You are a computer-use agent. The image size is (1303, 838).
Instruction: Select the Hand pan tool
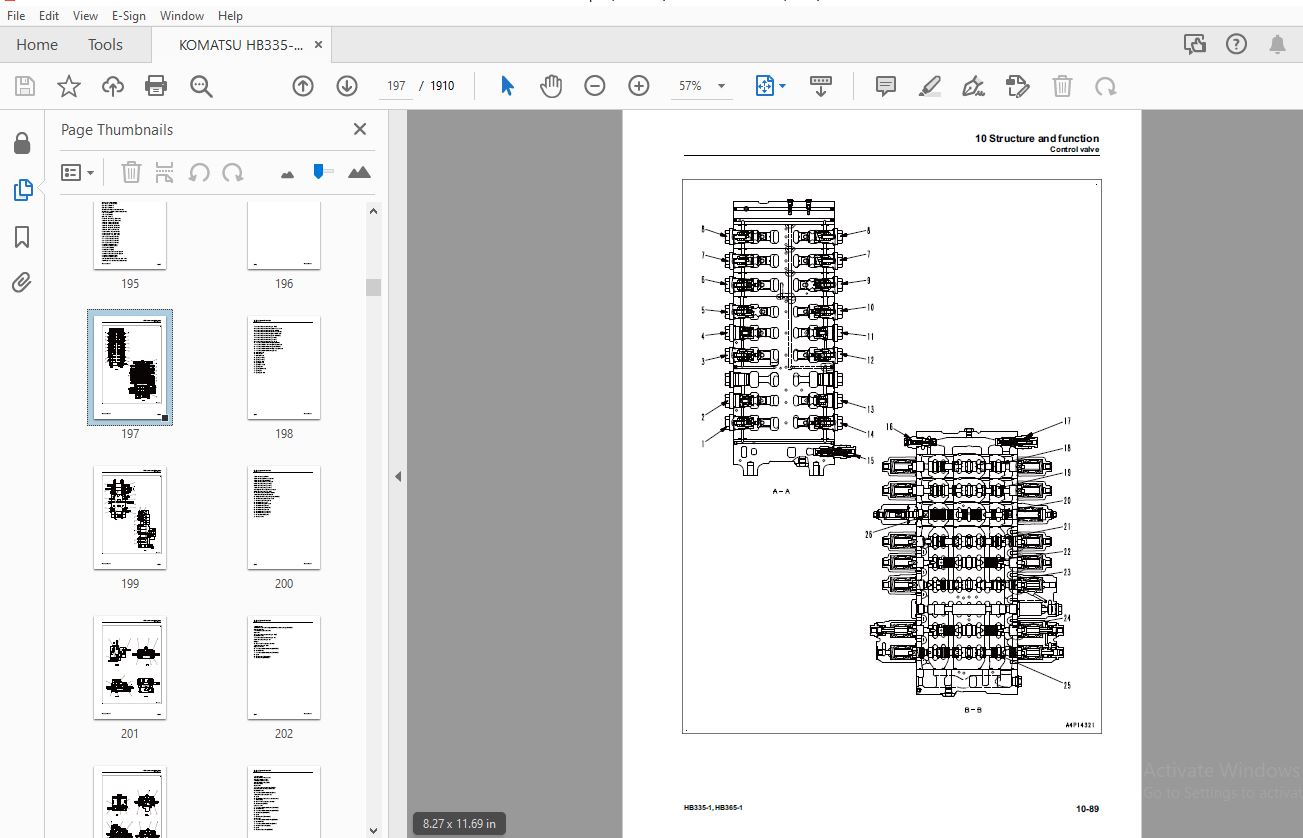pyautogui.click(x=551, y=86)
